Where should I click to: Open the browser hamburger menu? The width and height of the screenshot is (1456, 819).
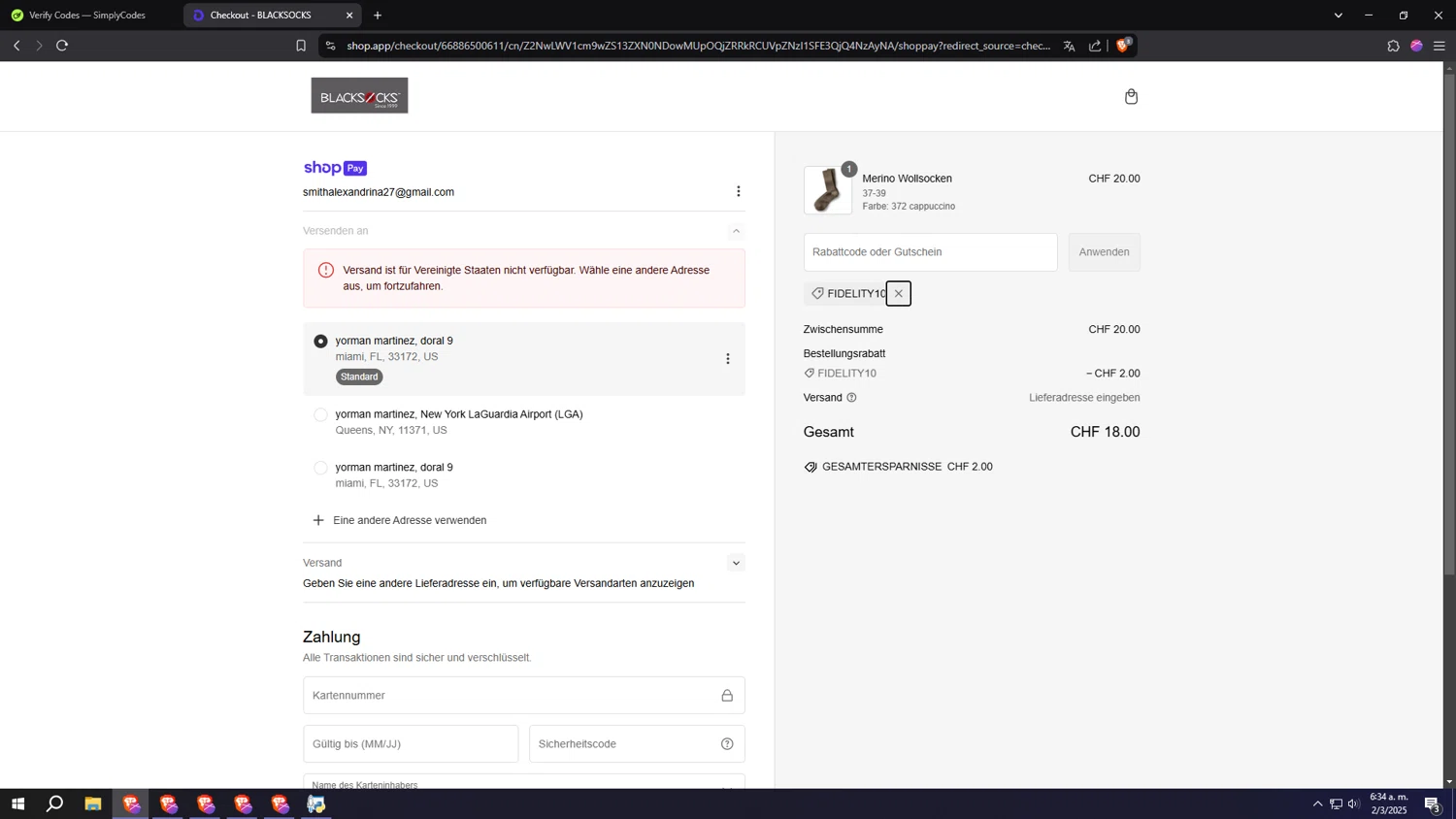(1439, 46)
